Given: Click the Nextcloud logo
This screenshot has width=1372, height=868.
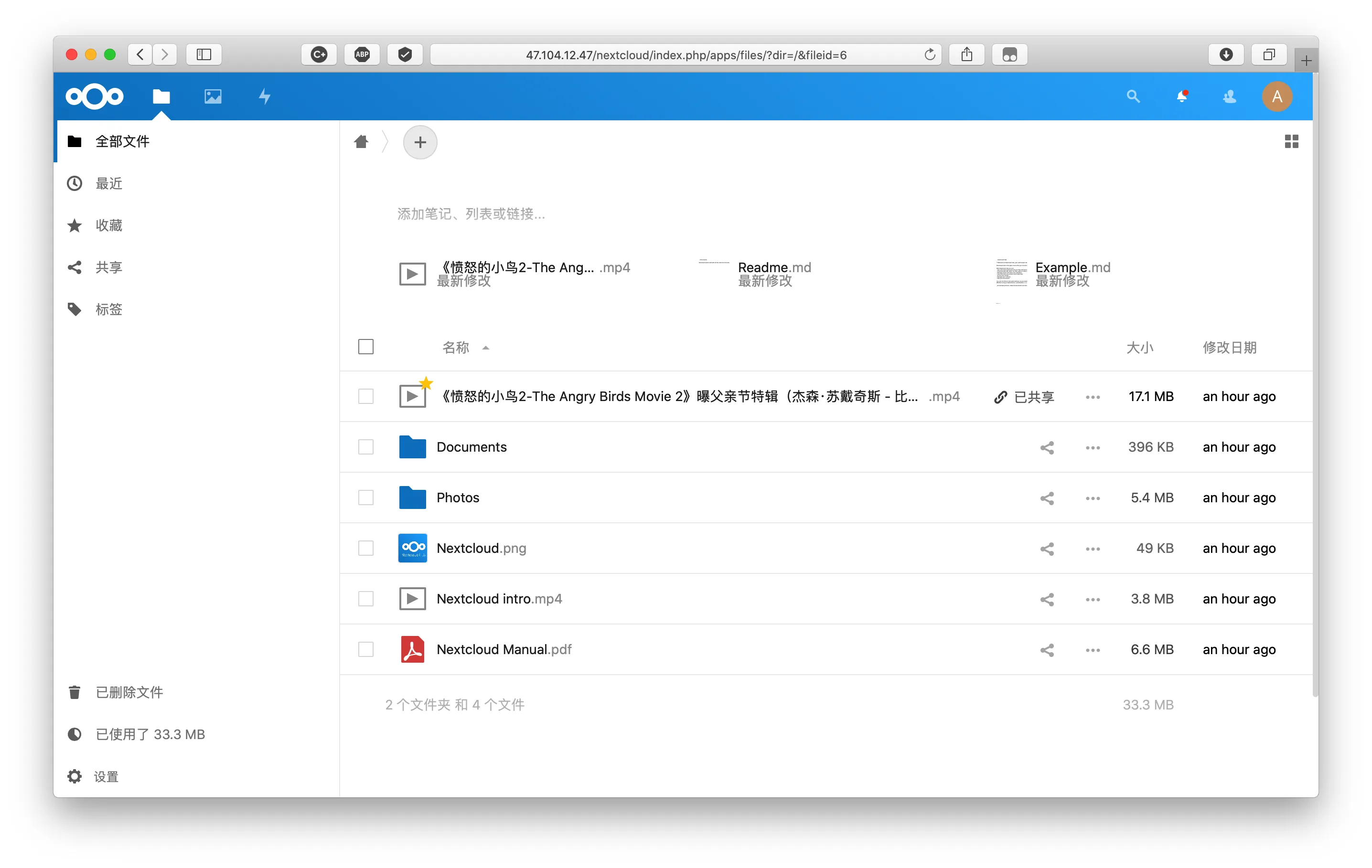Looking at the screenshot, I should 95,96.
